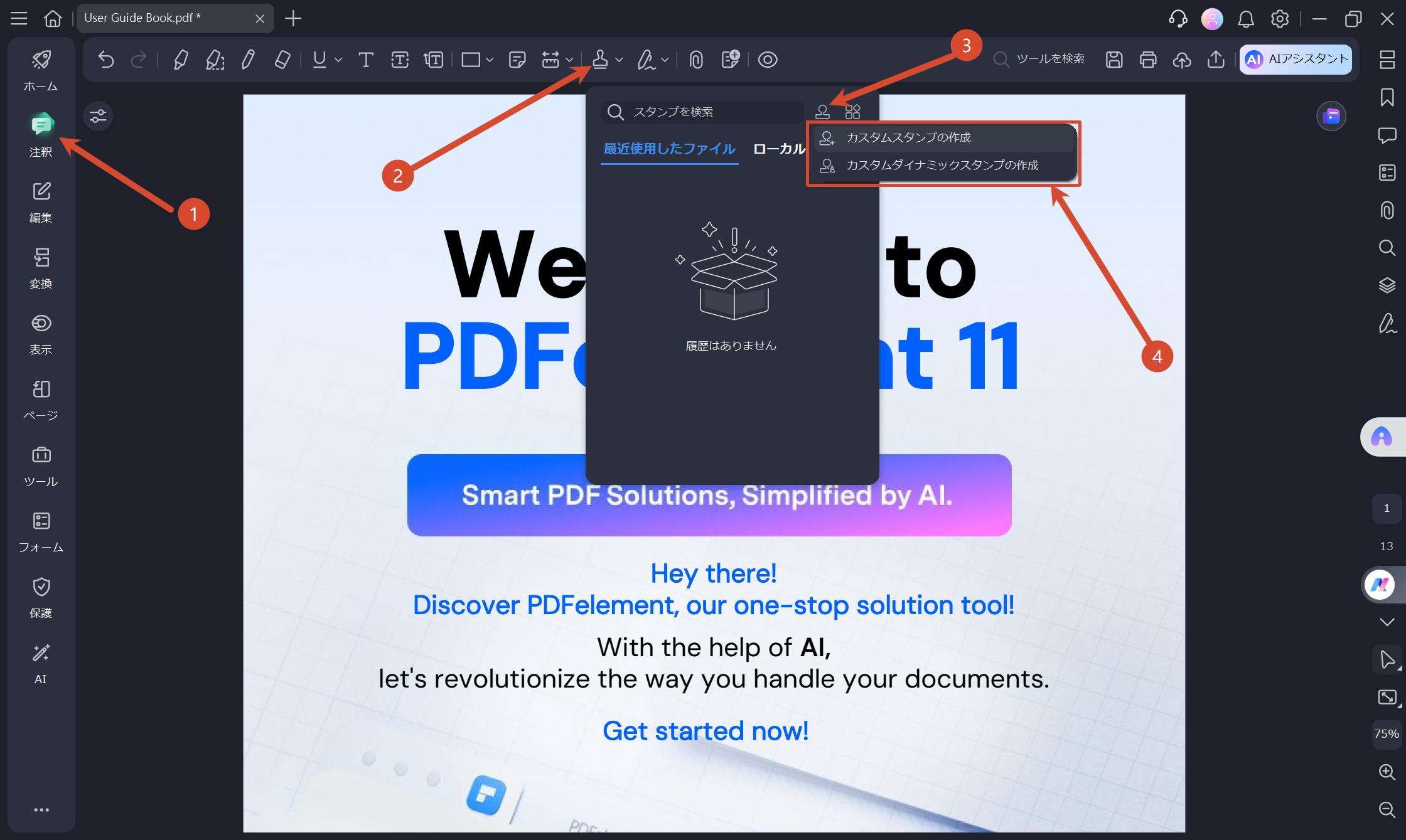Click the ツールを検索 tool search field
Viewport: 1406px width, 840px height.
tap(1039, 59)
